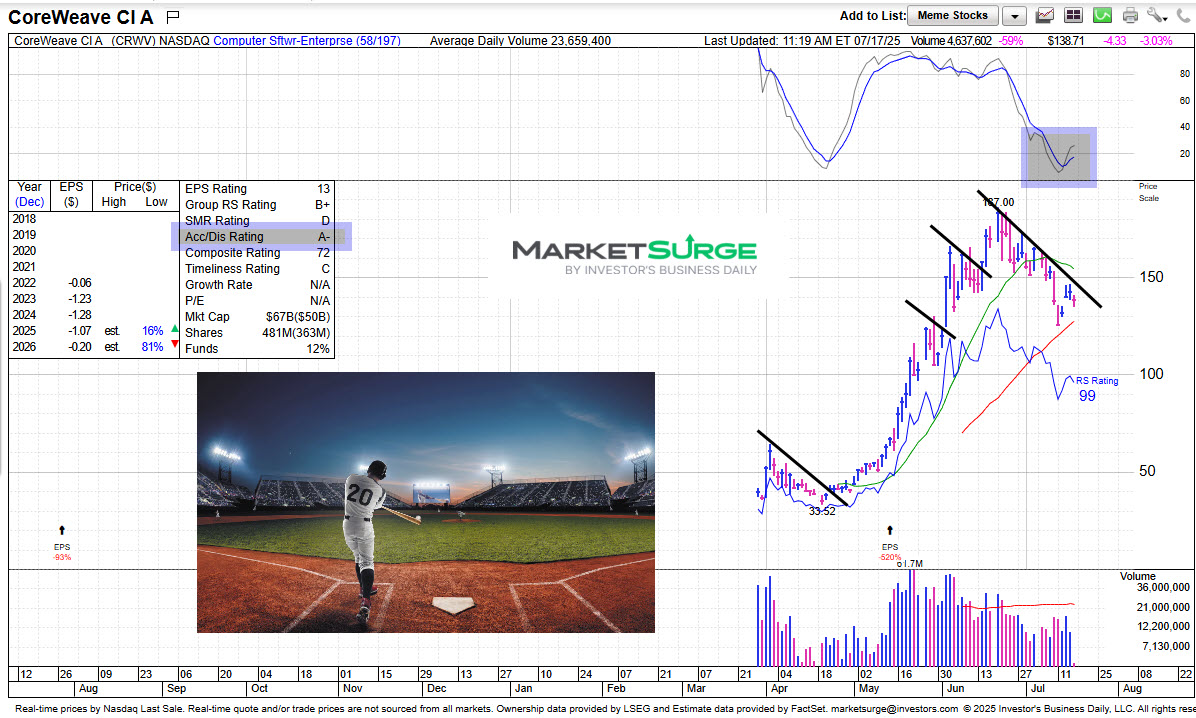Select the Mkt Cap row
The height and width of the screenshot is (718, 1196).
[257, 317]
